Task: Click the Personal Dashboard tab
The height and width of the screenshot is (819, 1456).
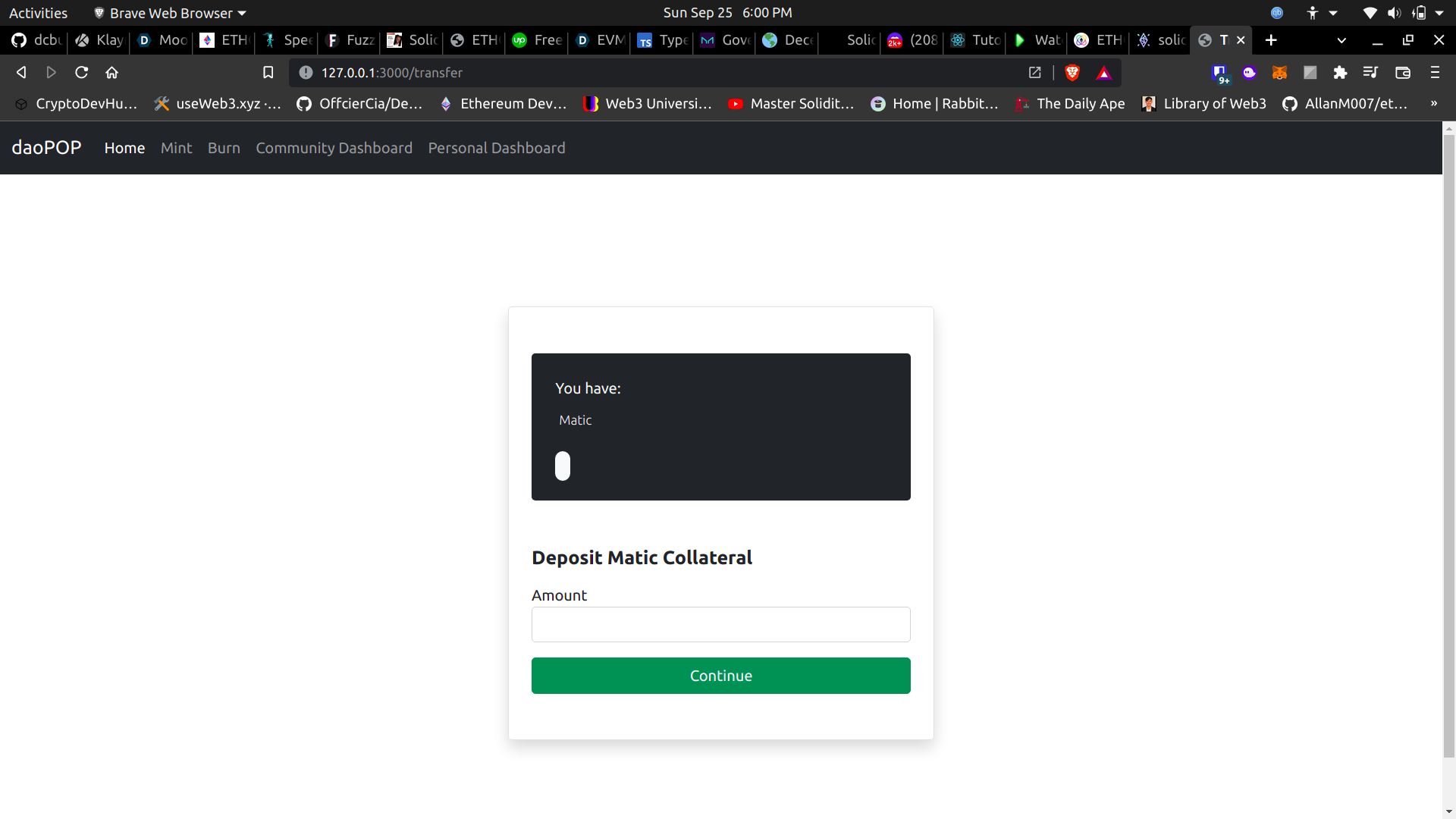Action: click(x=496, y=147)
